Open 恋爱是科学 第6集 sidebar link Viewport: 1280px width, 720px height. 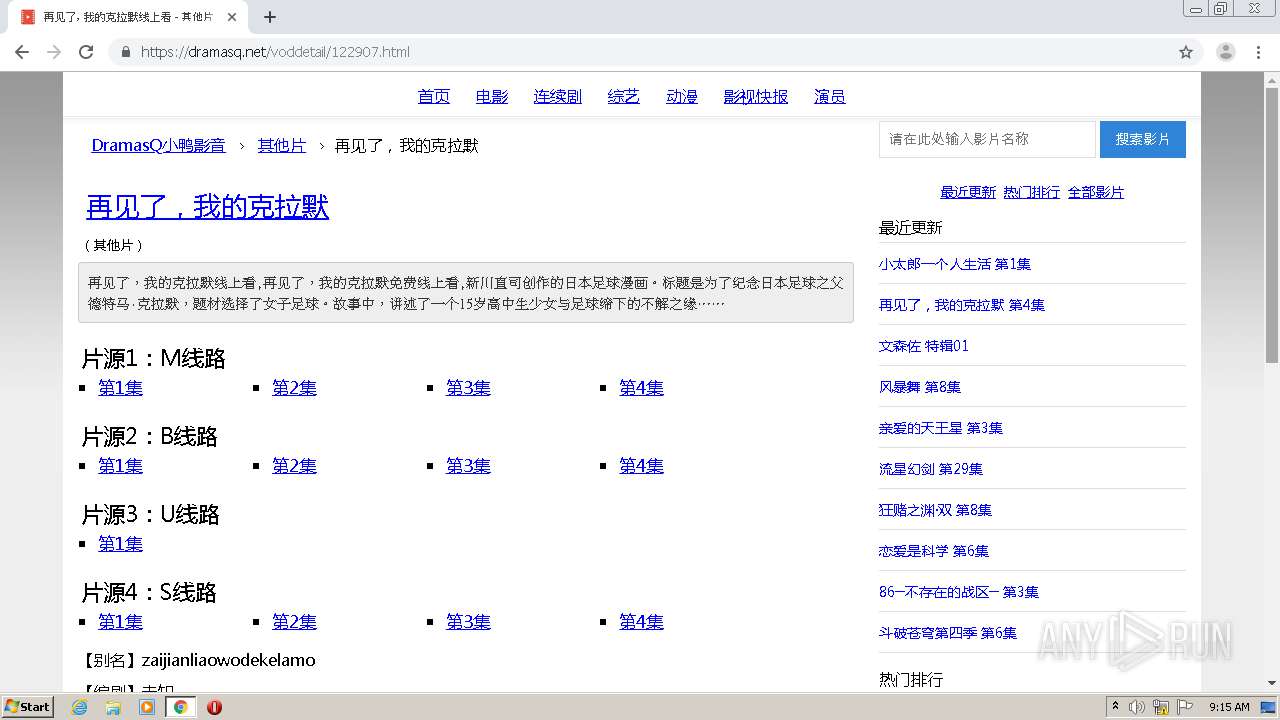tap(934, 551)
